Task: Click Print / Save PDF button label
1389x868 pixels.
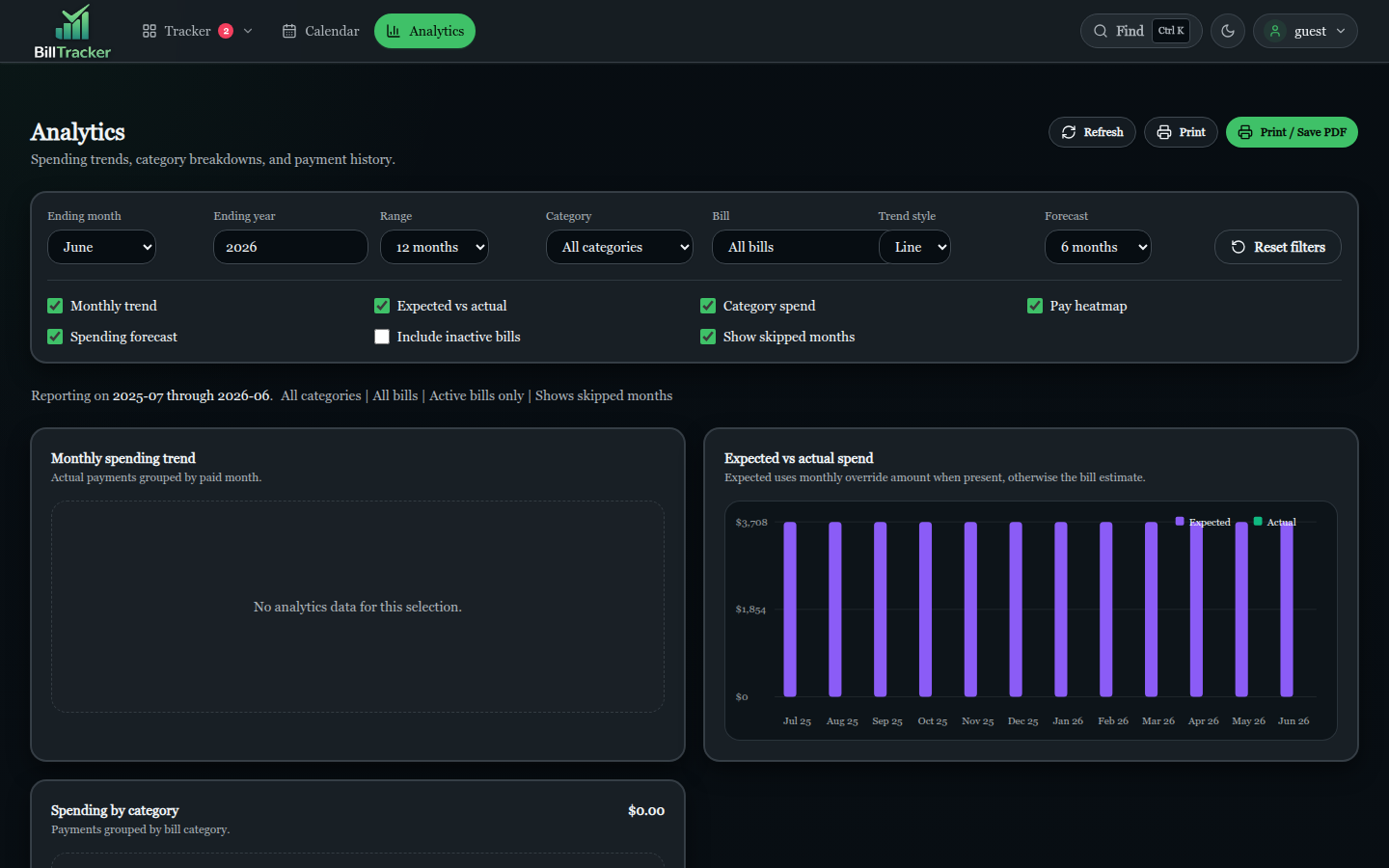Action: 1303,132
